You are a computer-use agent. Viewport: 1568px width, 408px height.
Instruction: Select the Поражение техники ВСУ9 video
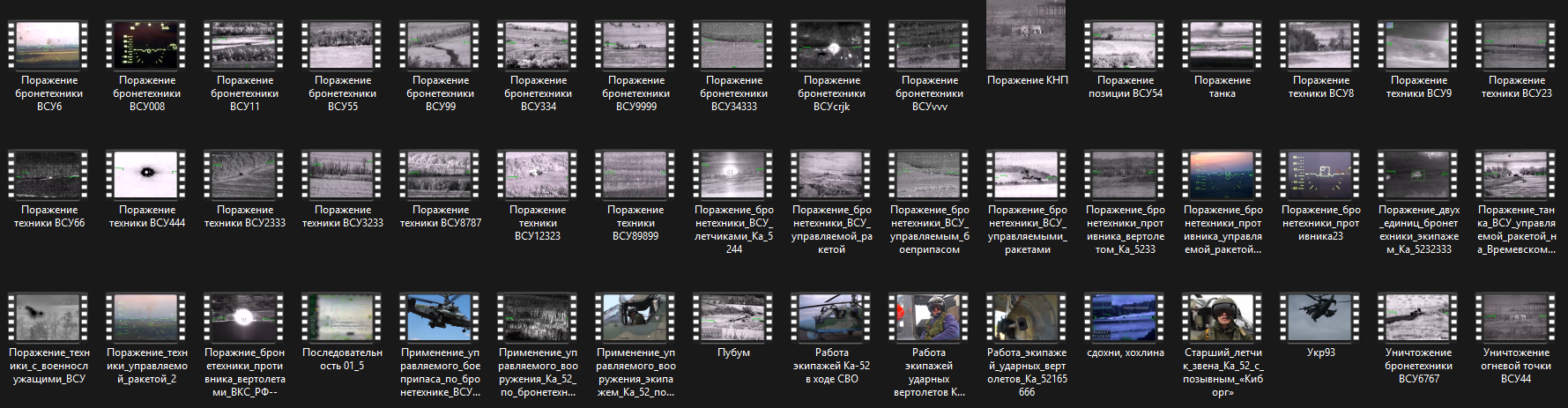(x=1419, y=46)
